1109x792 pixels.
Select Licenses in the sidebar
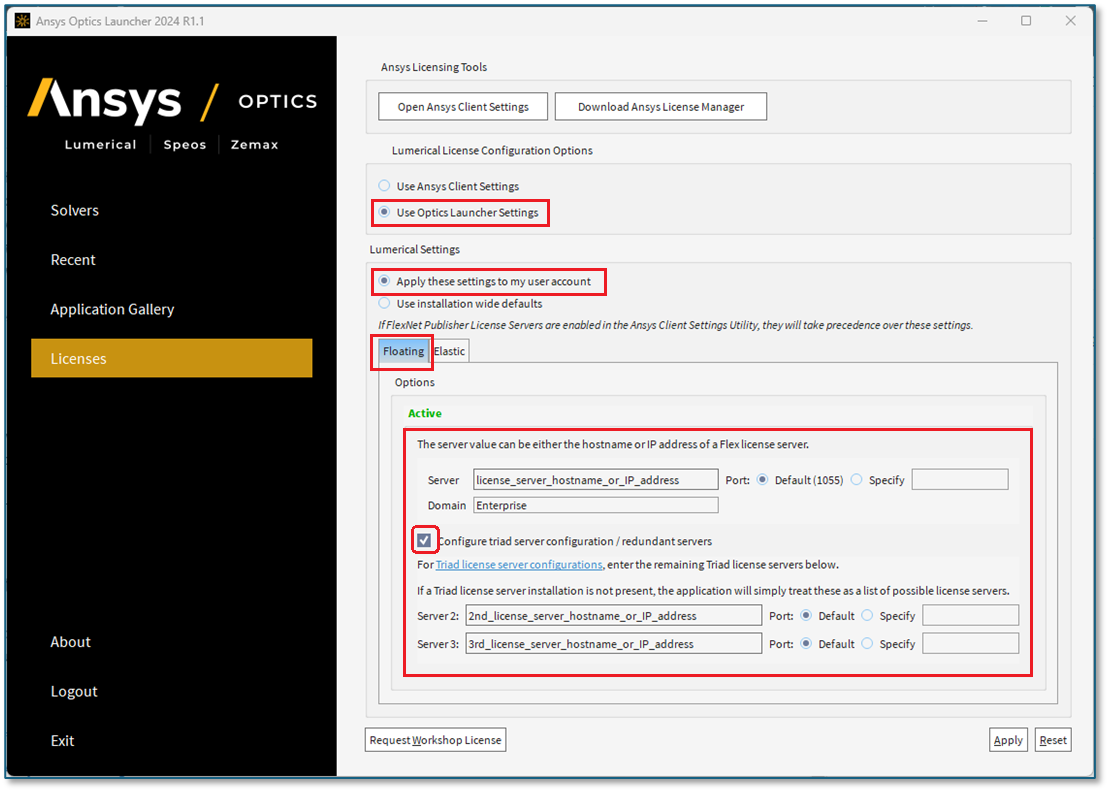pyautogui.click(x=171, y=359)
